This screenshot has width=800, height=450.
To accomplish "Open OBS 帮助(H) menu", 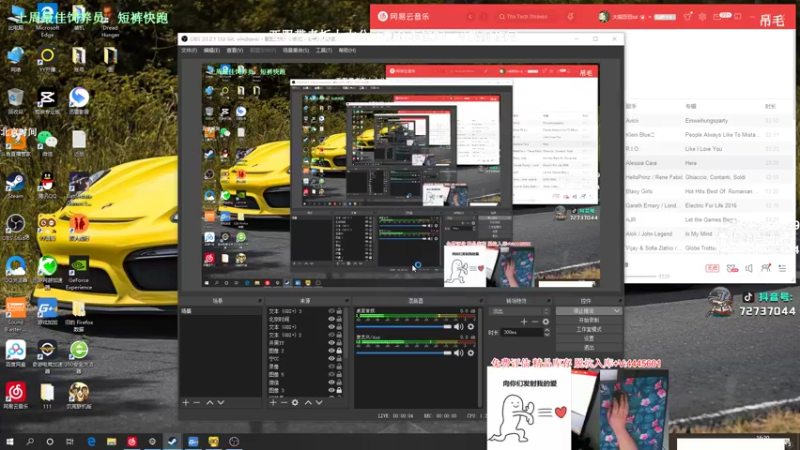I will pyautogui.click(x=347, y=51).
